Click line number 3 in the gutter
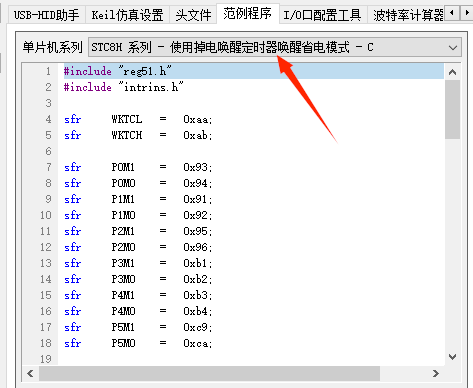This screenshot has width=473, height=388. 48,103
